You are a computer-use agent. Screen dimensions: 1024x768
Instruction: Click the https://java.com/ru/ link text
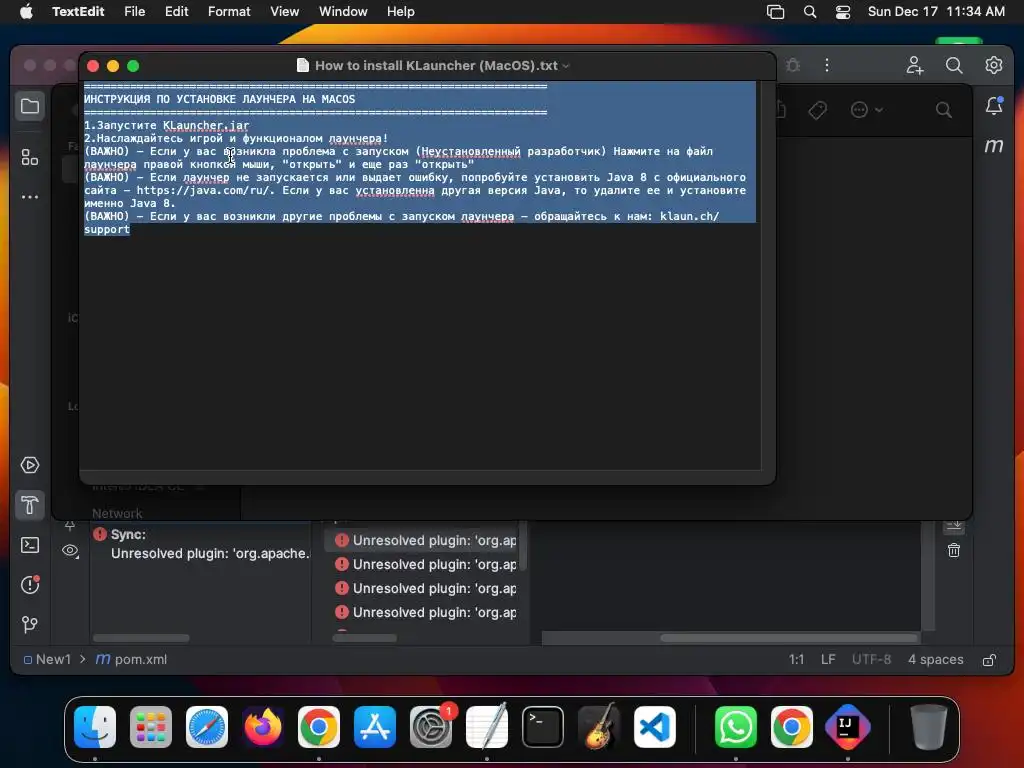(x=205, y=190)
